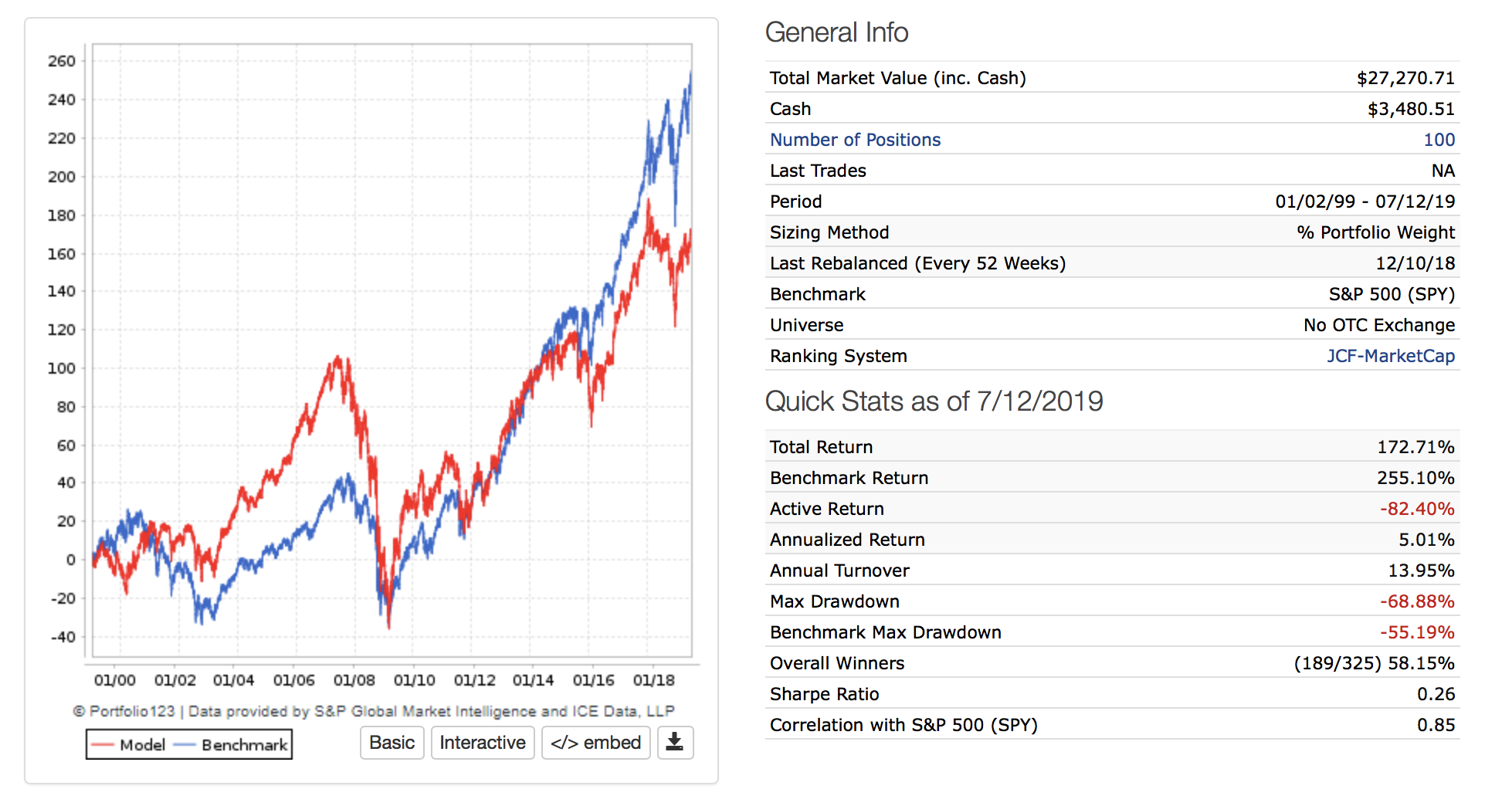Click the Benchmark legend label

coord(244,745)
